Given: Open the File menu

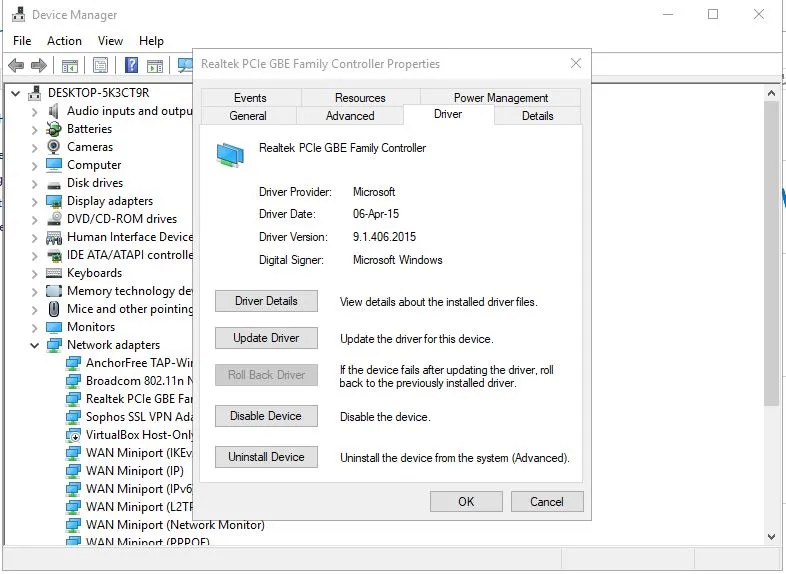Looking at the screenshot, I should coord(22,41).
